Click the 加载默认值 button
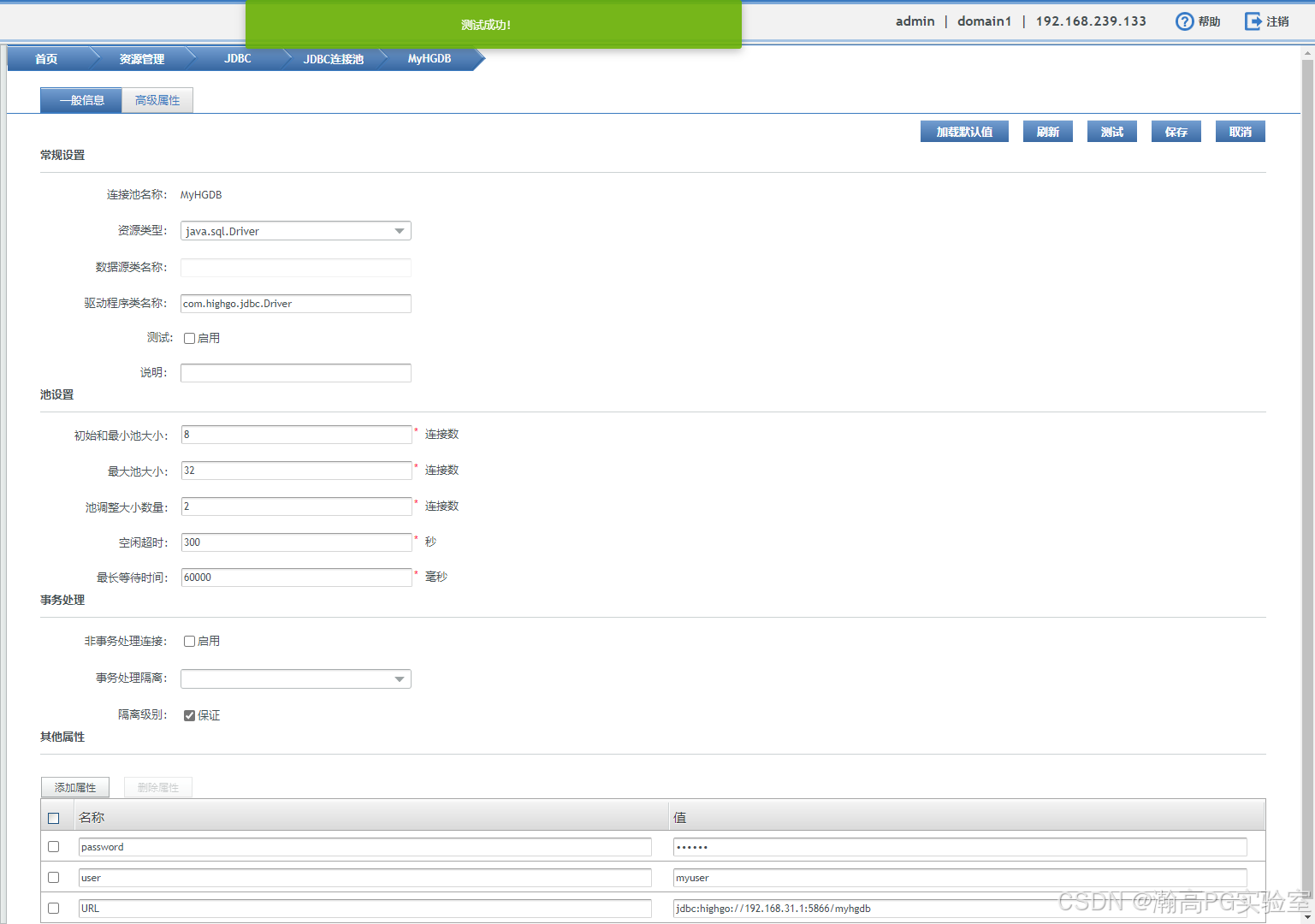Viewport: 1315px width, 924px height. click(x=964, y=132)
